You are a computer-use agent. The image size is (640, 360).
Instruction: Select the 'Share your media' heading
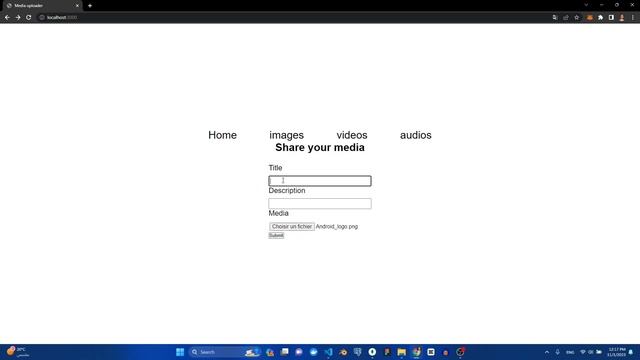pyautogui.click(x=320, y=148)
